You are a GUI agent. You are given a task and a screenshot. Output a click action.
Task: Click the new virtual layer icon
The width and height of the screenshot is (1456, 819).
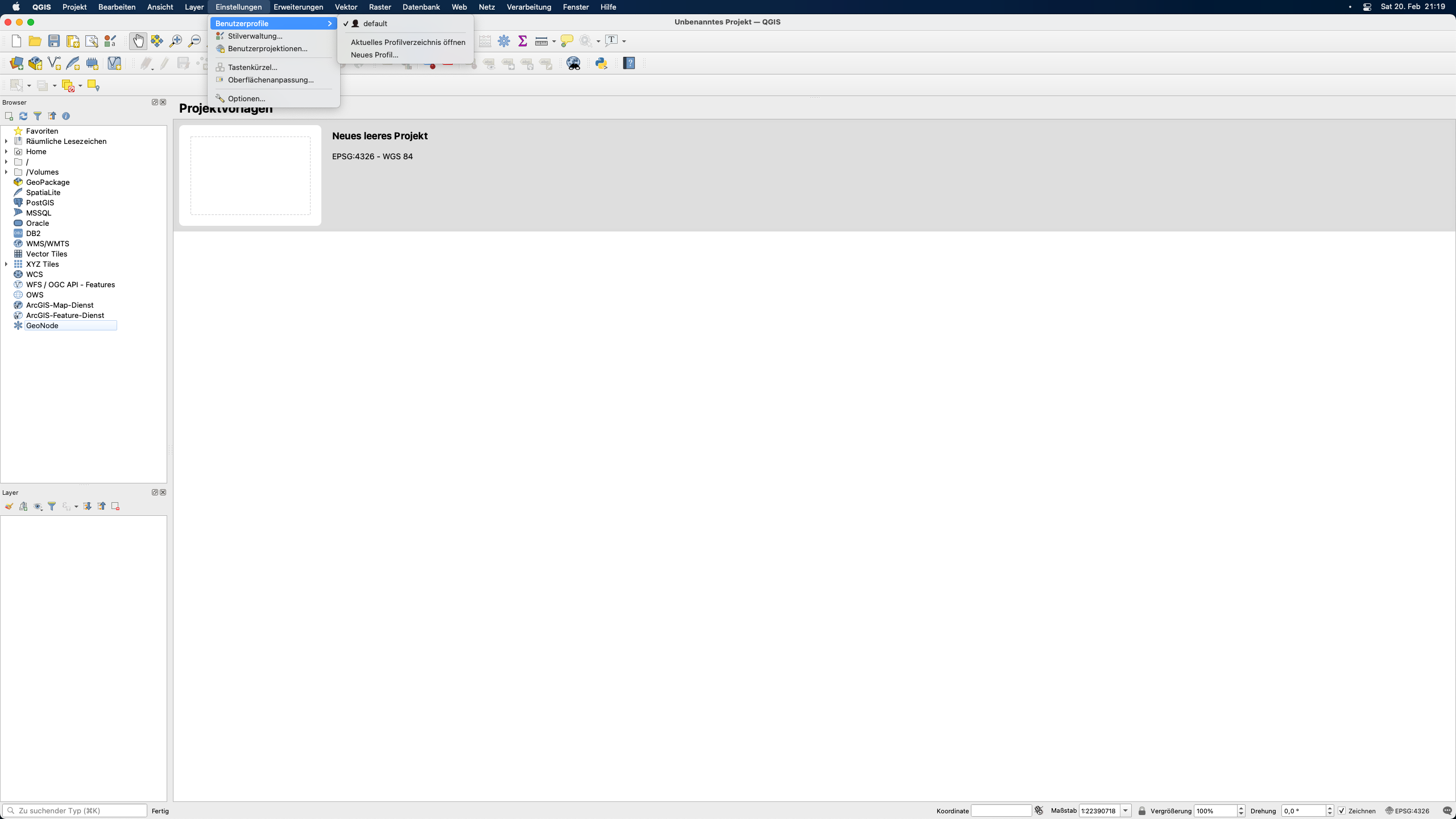coord(114,63)
